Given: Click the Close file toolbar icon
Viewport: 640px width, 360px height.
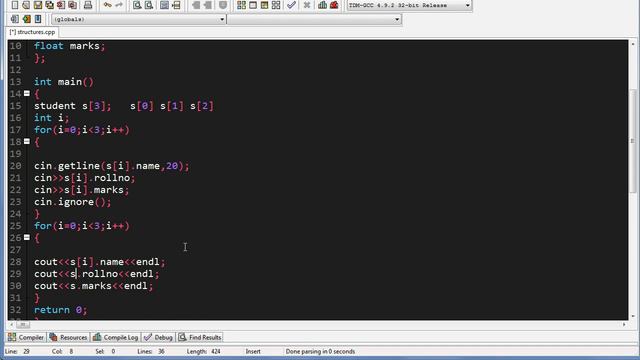Looking at the screenshot, I should pyautogui.click(x=61, y=5).
